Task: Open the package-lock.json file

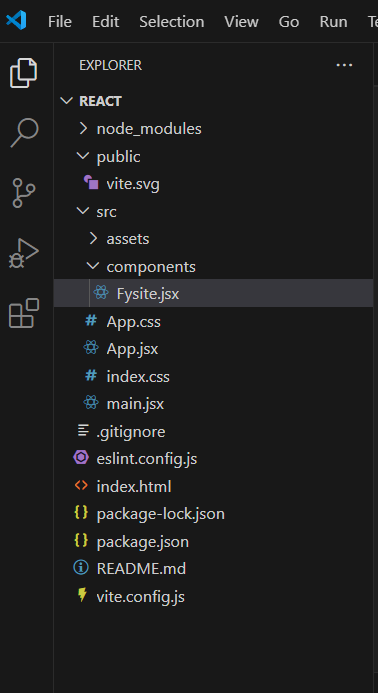Action: 160,514
